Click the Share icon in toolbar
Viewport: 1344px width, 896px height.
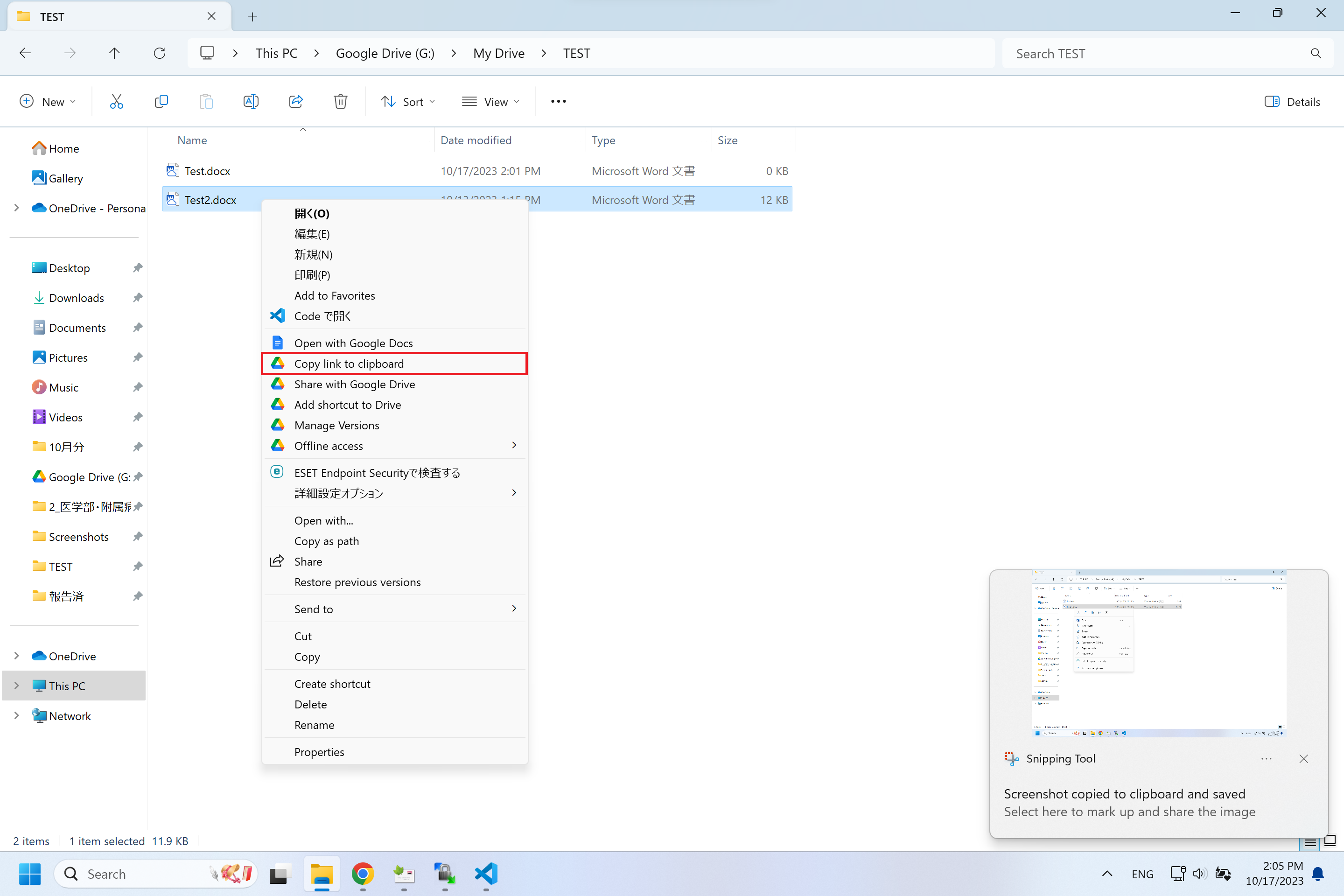click(x=296, y=102)
